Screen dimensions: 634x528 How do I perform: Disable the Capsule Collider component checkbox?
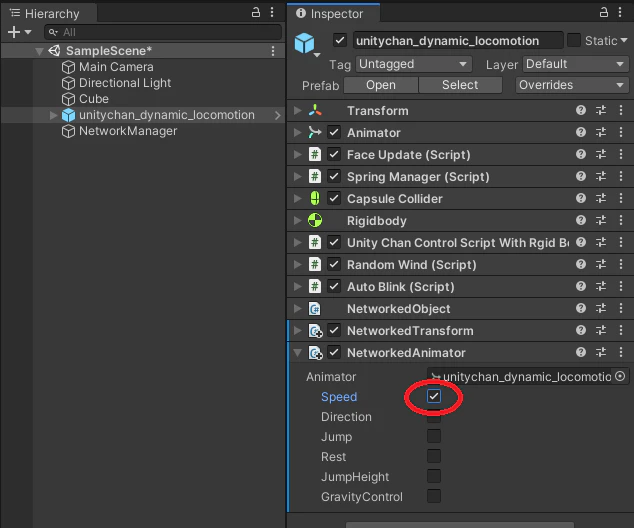click(334, 198)
